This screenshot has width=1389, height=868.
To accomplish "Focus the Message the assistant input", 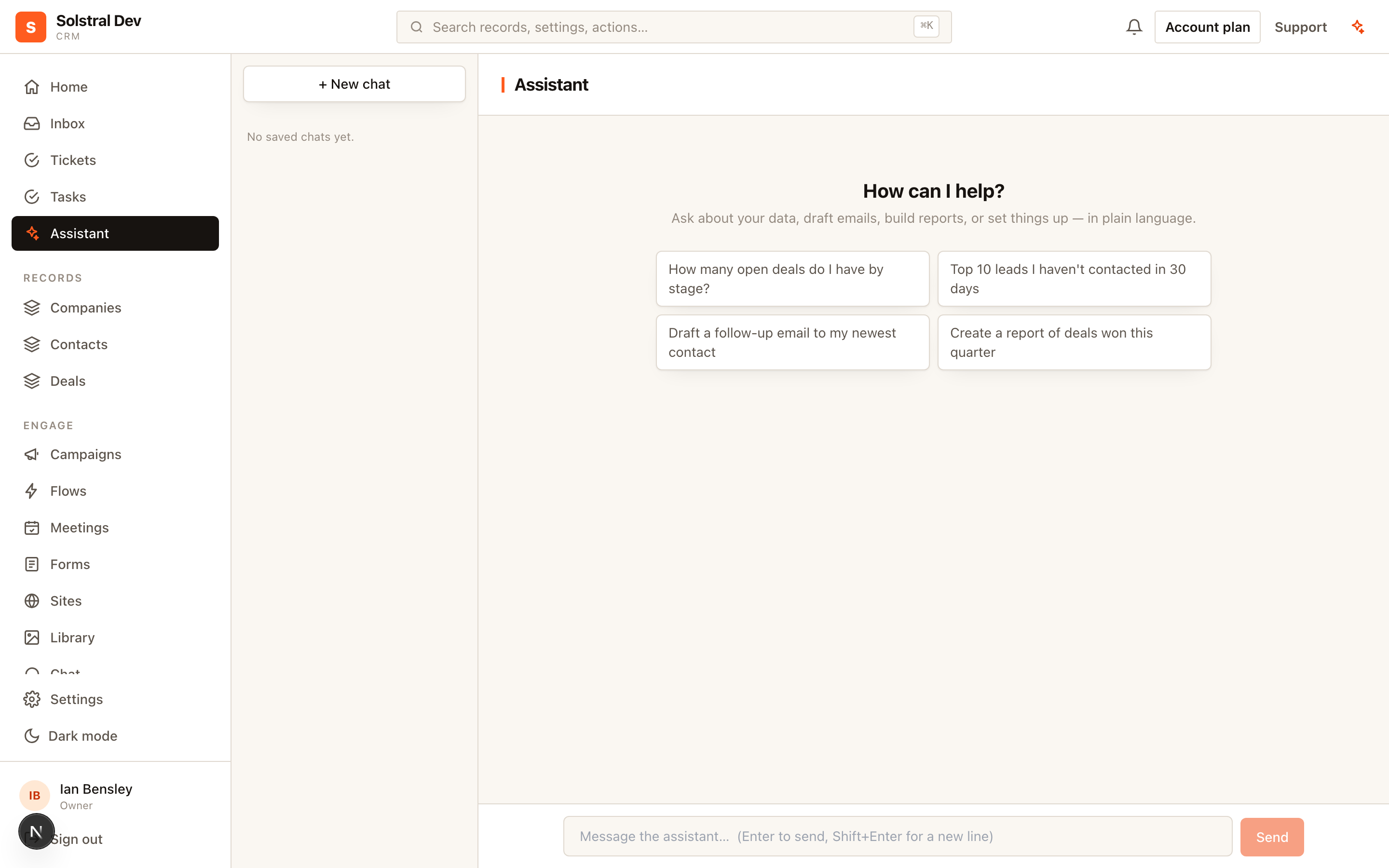I will point(898,837).
